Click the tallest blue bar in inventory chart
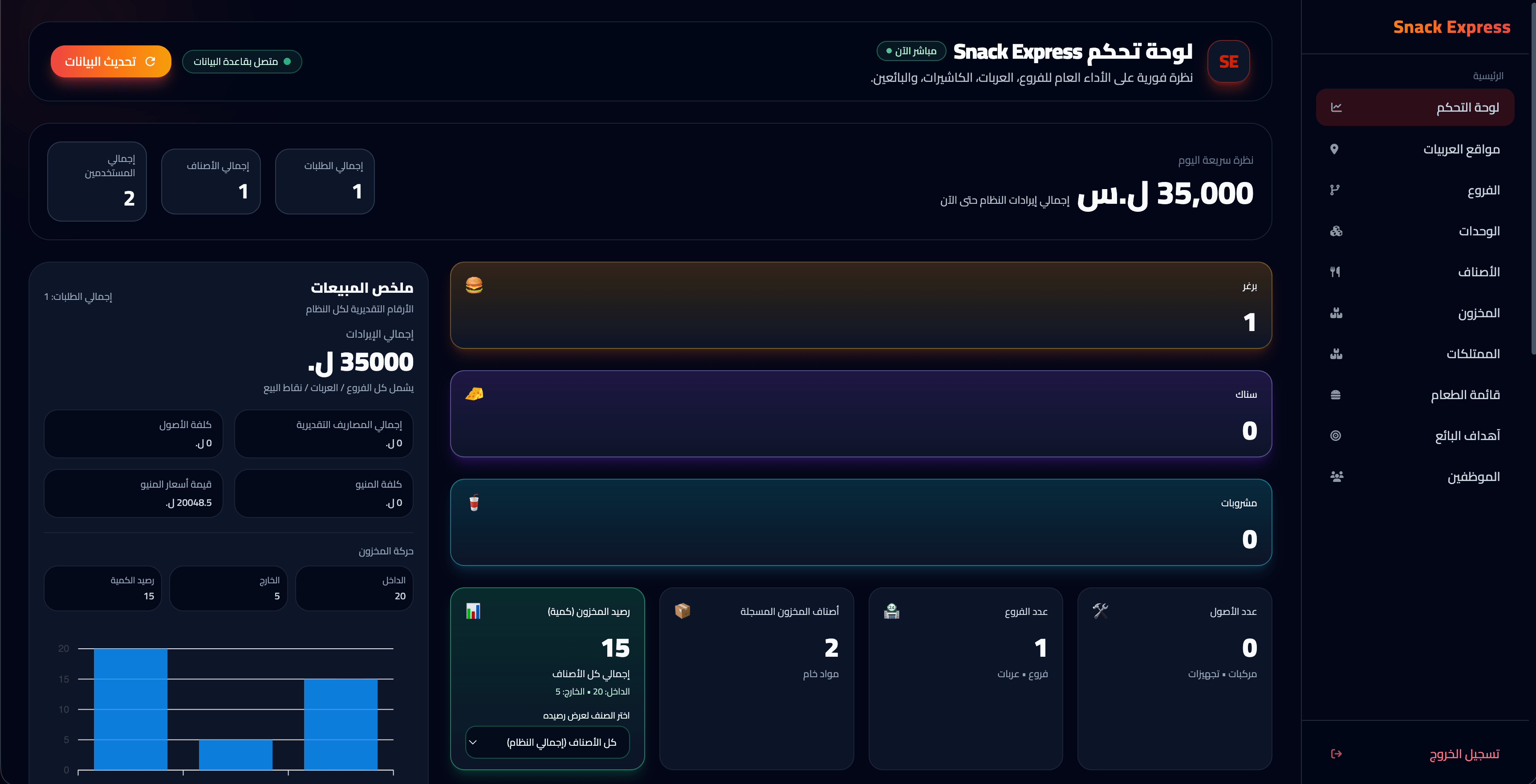The width and height of the screenshot is (1536, 784). [x=130, y=709]
